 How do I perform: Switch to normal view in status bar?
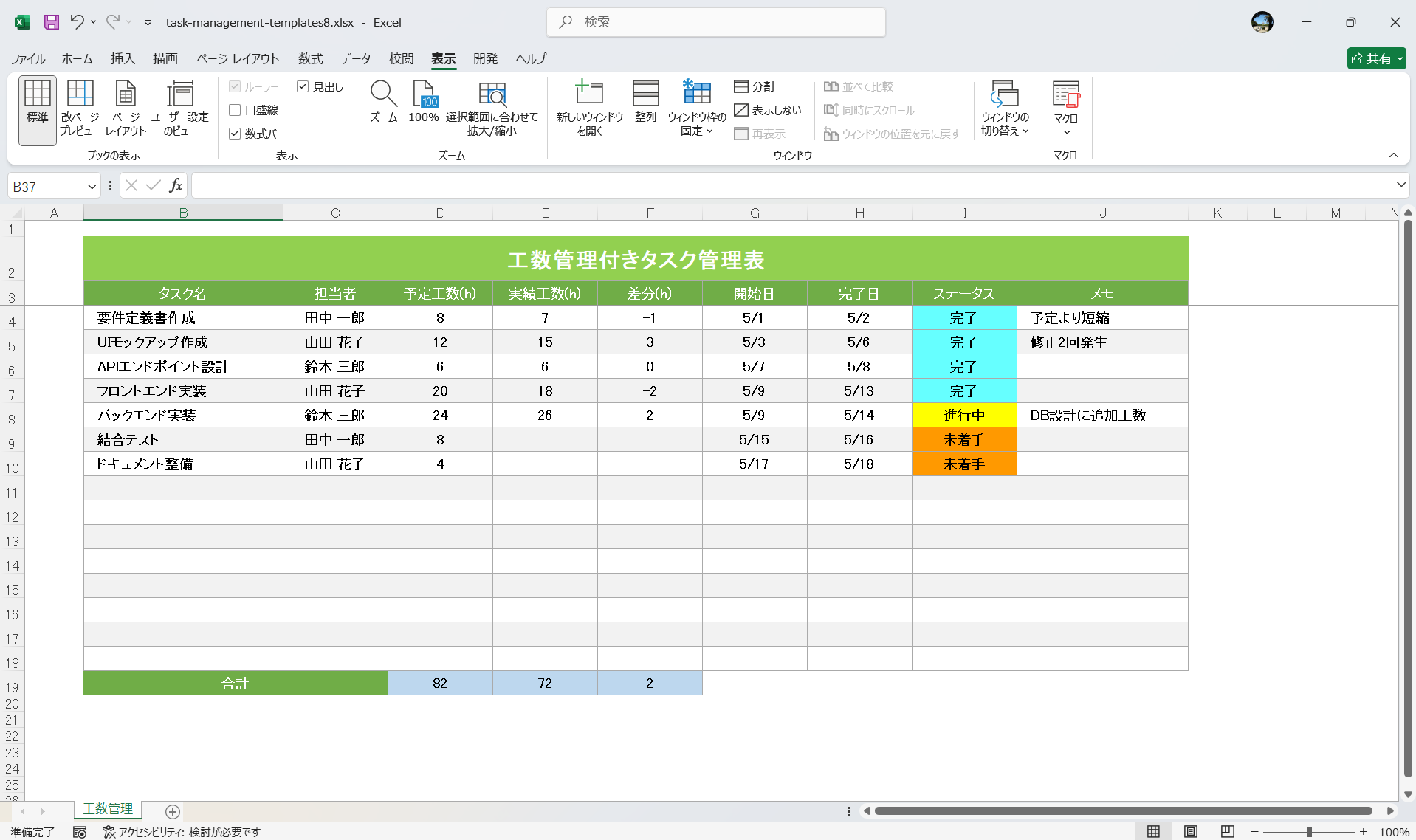pos(1153,832)
